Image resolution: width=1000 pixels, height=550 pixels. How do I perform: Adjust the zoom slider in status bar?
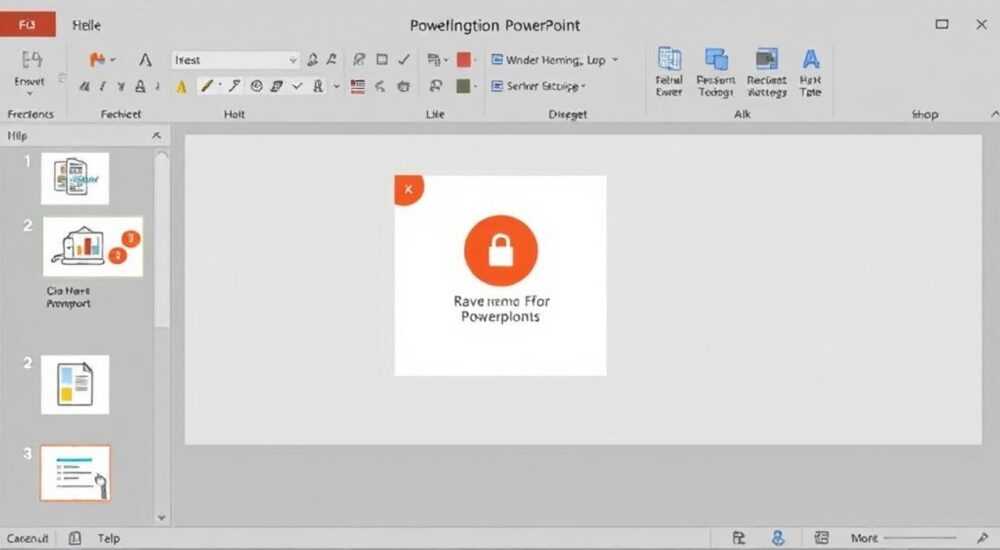pos(920,539)
